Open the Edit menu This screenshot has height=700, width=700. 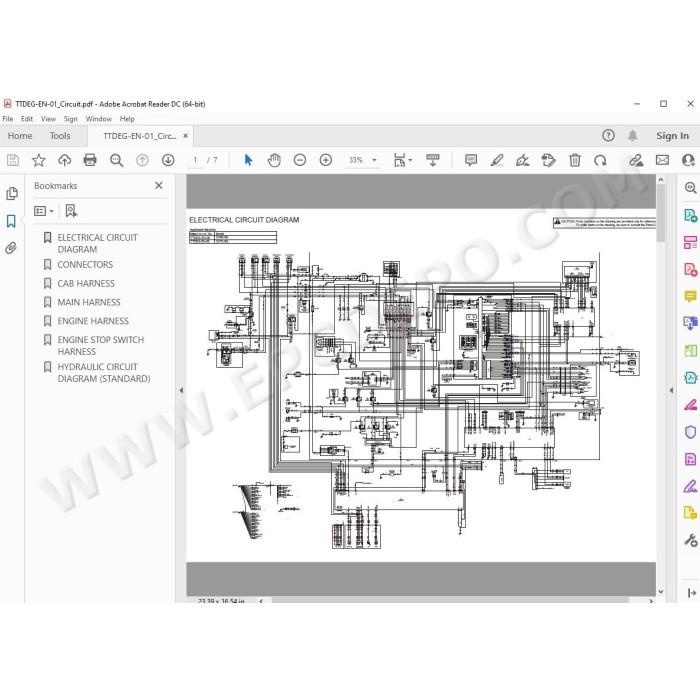(x=27, y=119)
